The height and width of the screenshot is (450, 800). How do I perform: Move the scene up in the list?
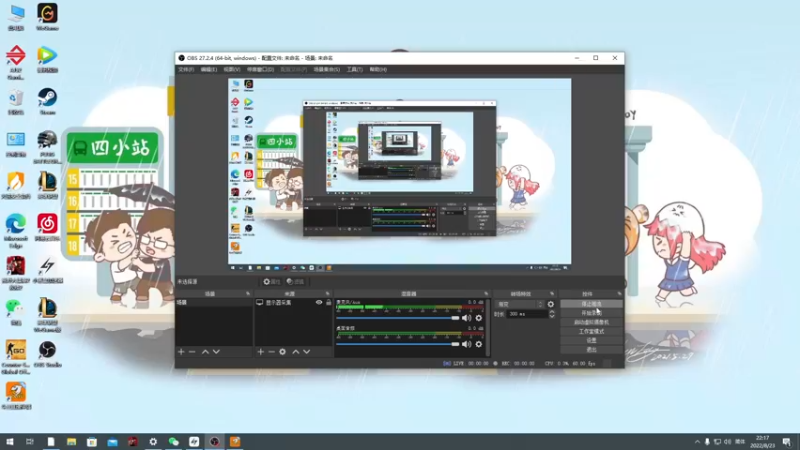205,352
